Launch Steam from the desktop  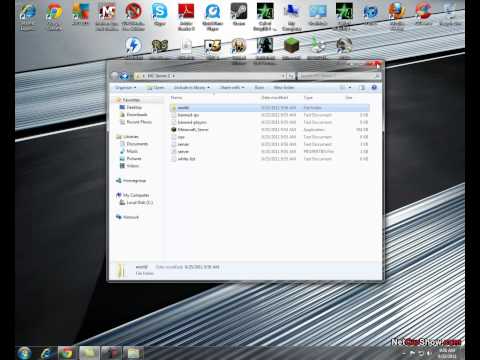(239, 15)
